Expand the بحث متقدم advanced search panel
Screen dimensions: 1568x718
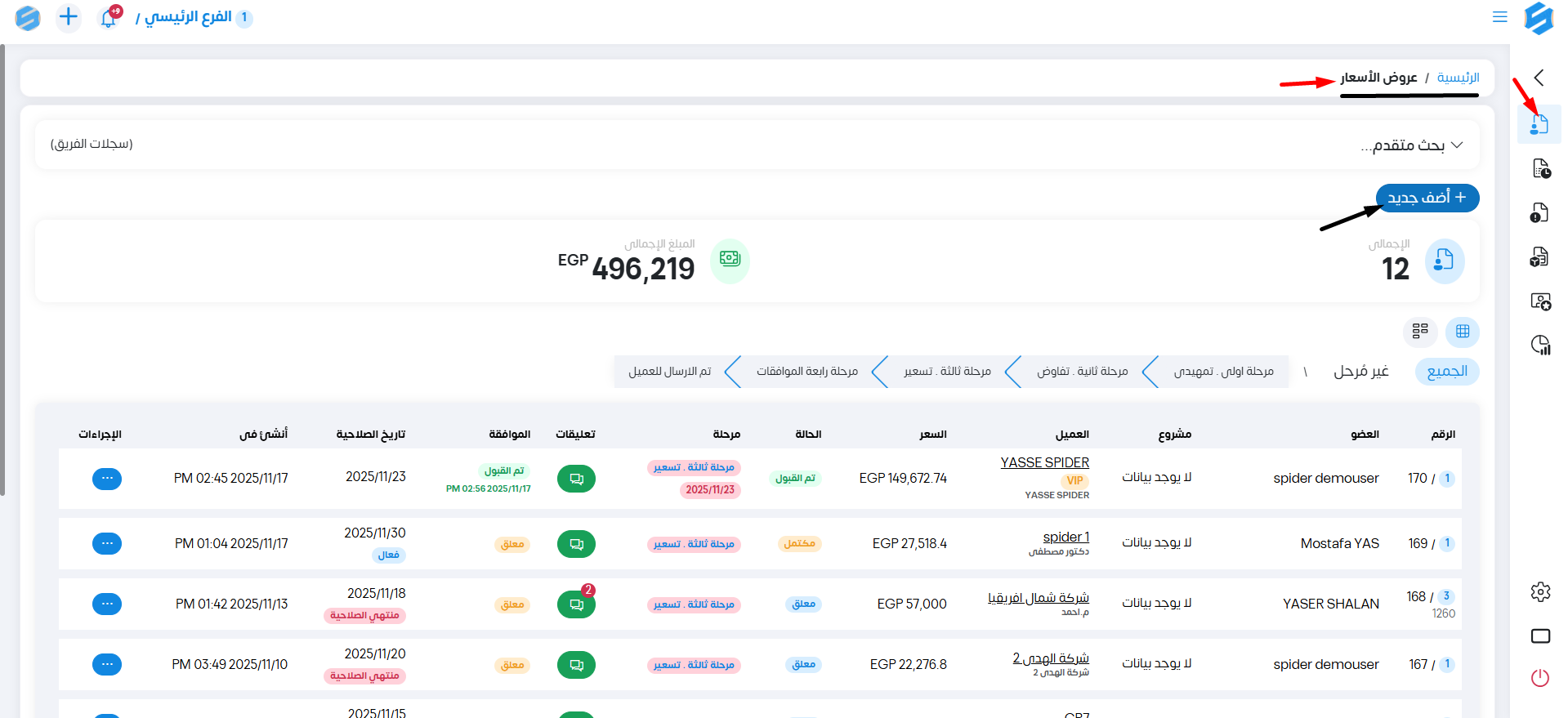click(x=1412, y=145)
